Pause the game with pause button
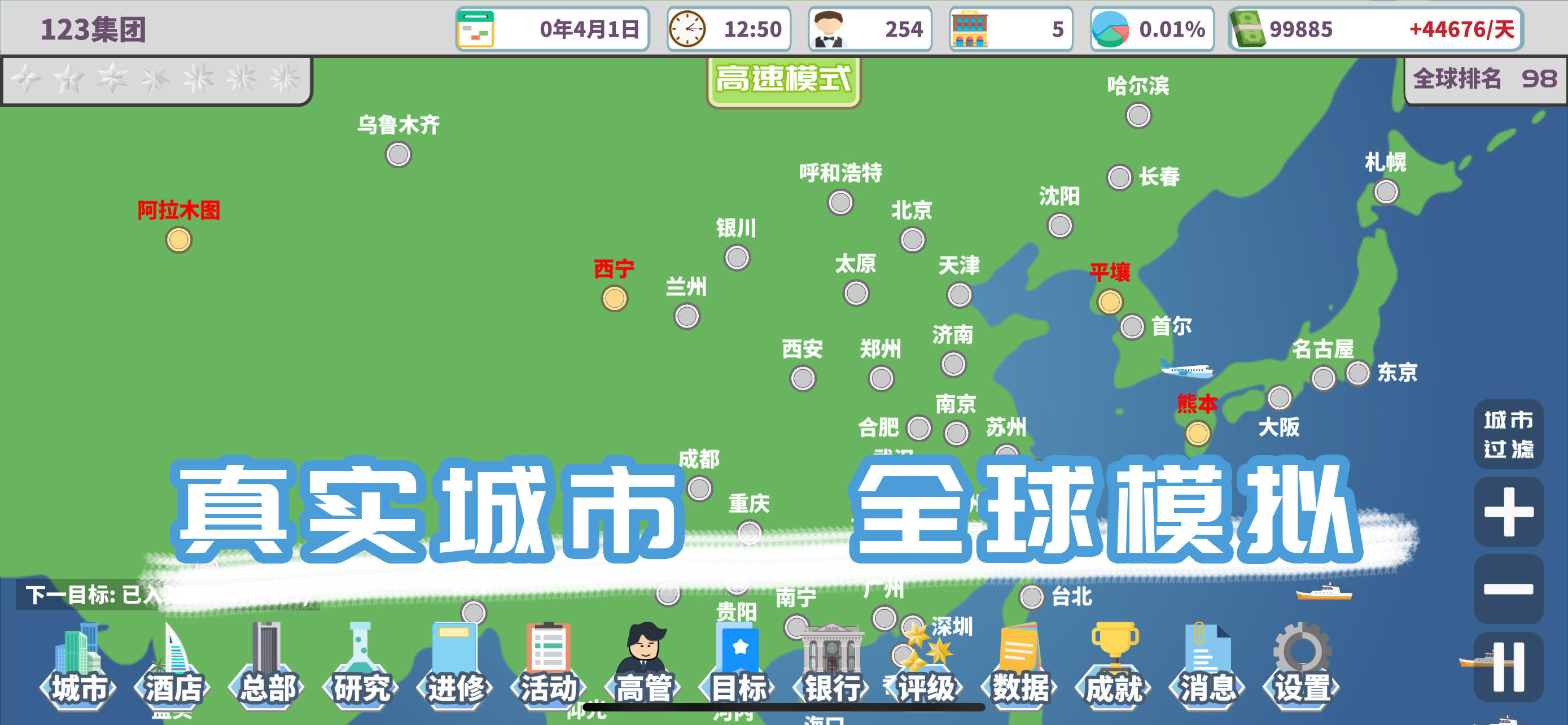This screenshot has width=1568, height=725. [x=1508, y=667]
